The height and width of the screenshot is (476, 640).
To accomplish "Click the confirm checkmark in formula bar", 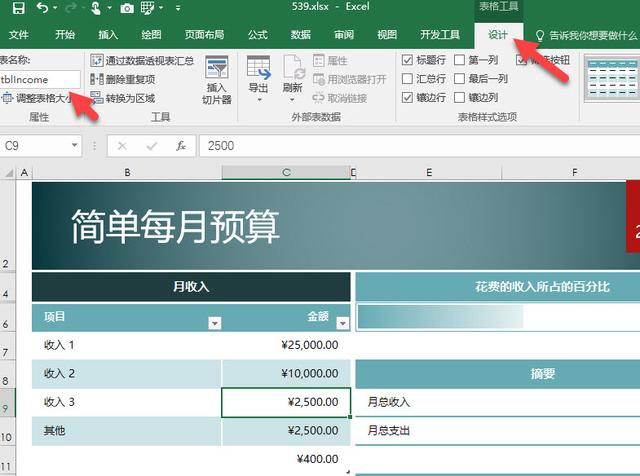I will click(x=152, y=146).
